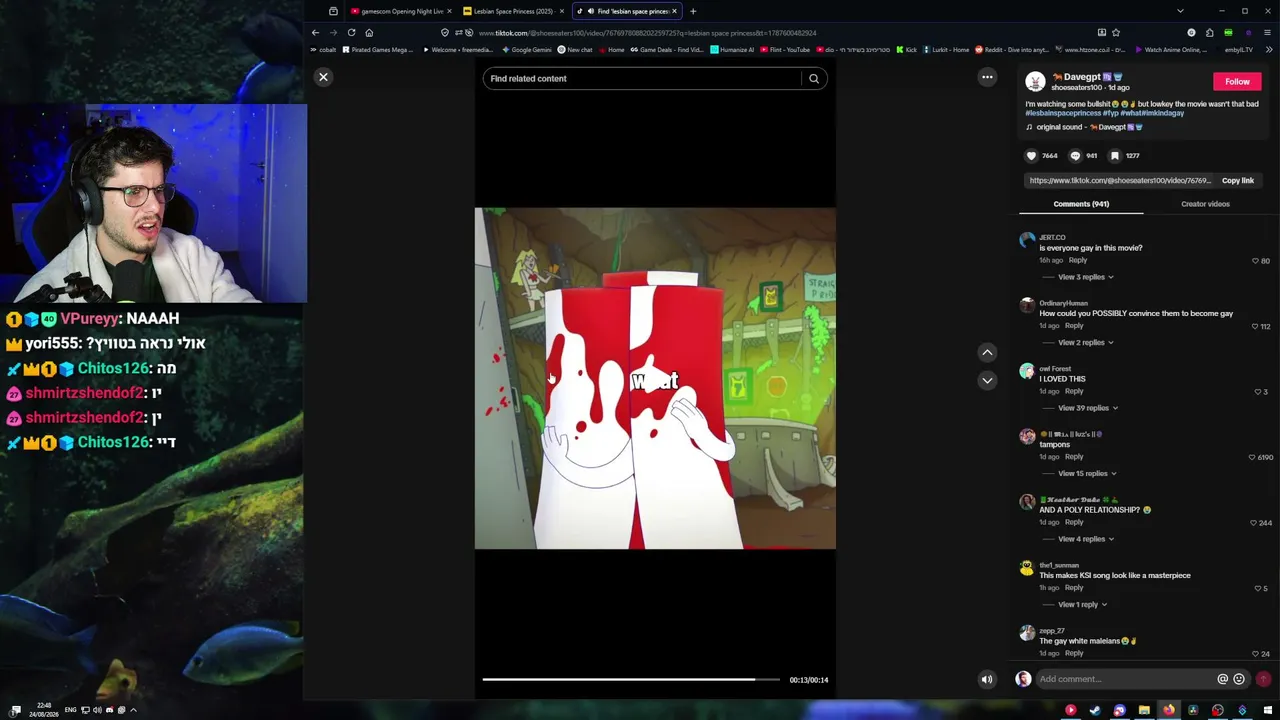Viewport: 1280px width, 720px height.
Task: Follow the Davegpt account
Action: pos(1237,82)
